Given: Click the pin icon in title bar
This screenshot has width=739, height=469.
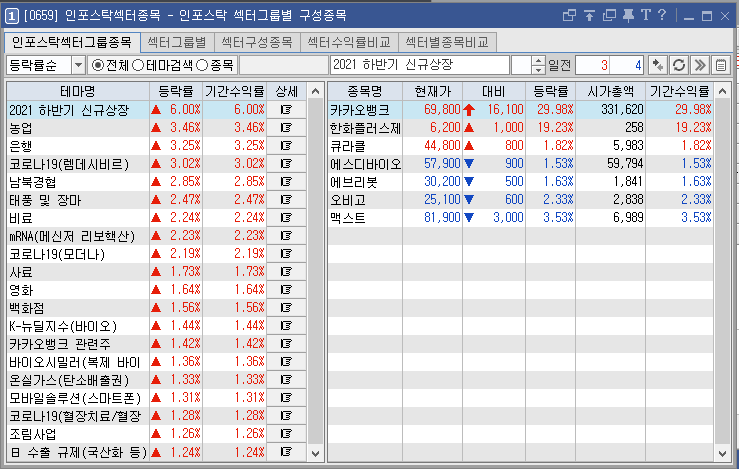Looking at the screenshot, I should coord(628,16).
